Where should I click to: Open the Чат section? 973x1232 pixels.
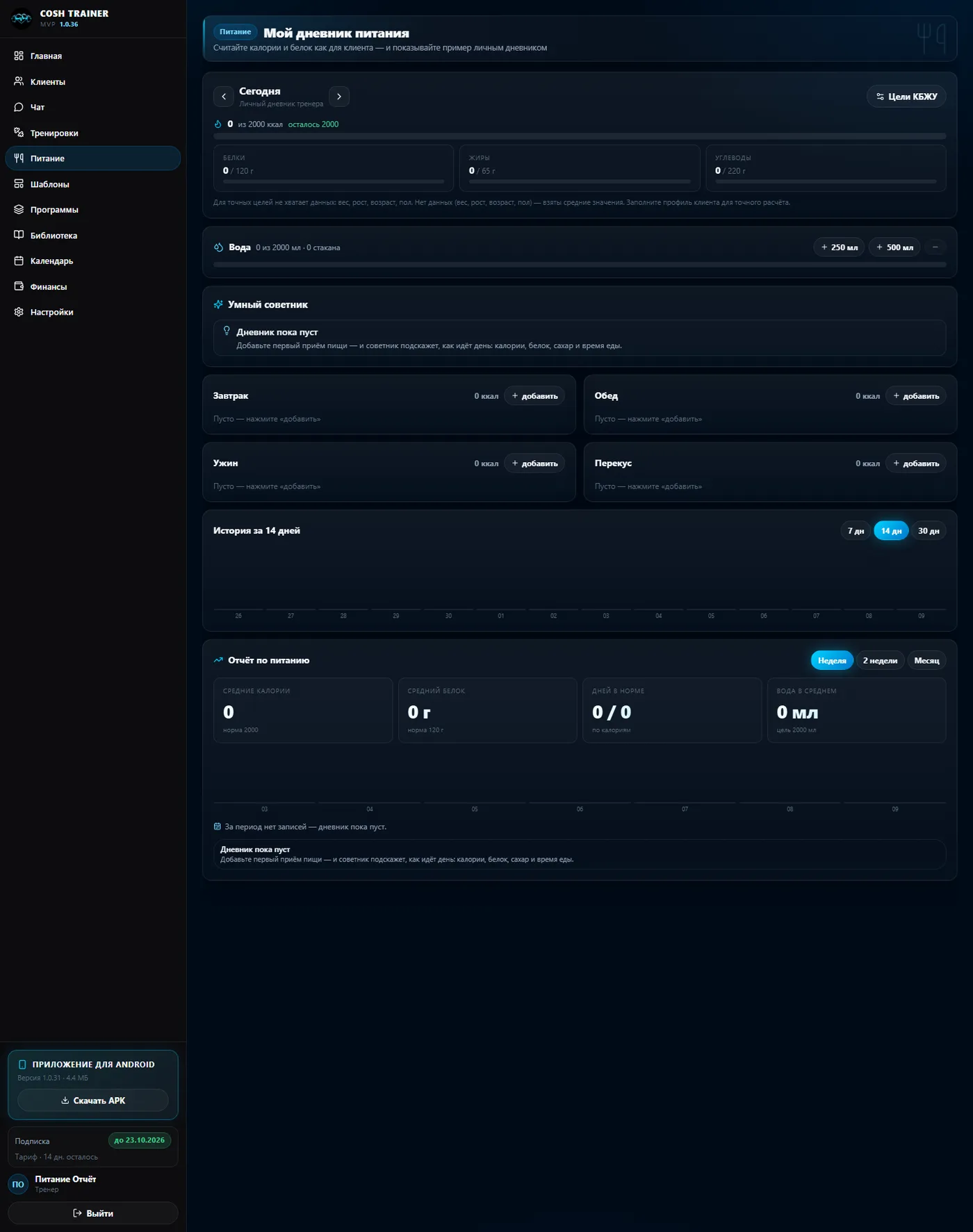93,107
